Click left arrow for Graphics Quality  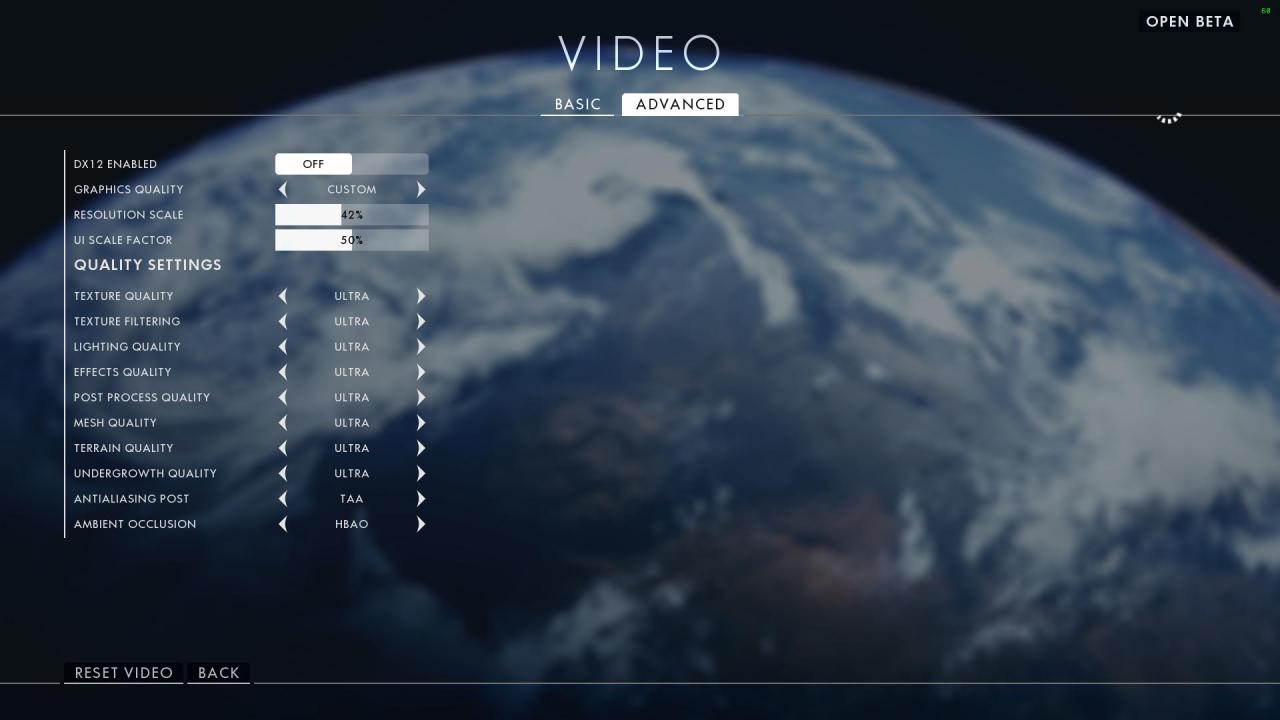282,189
